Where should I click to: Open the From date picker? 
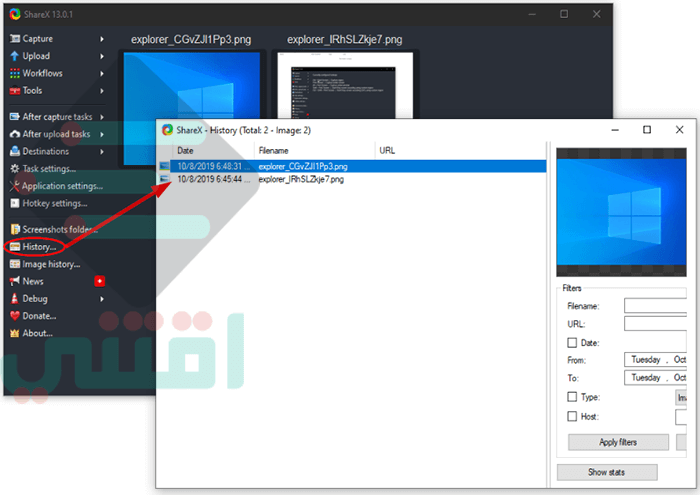(x=655, y=360)
